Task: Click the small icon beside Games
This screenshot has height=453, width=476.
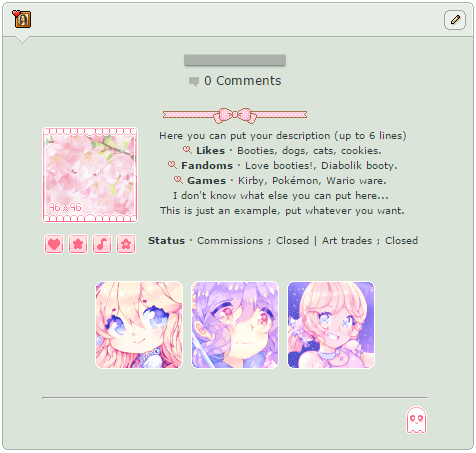Action: pos(178,180)
